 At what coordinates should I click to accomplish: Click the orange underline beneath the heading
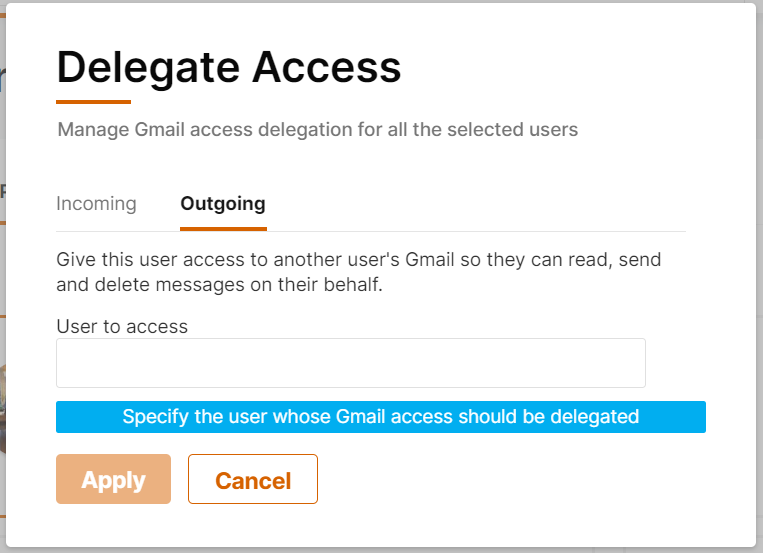93,101
